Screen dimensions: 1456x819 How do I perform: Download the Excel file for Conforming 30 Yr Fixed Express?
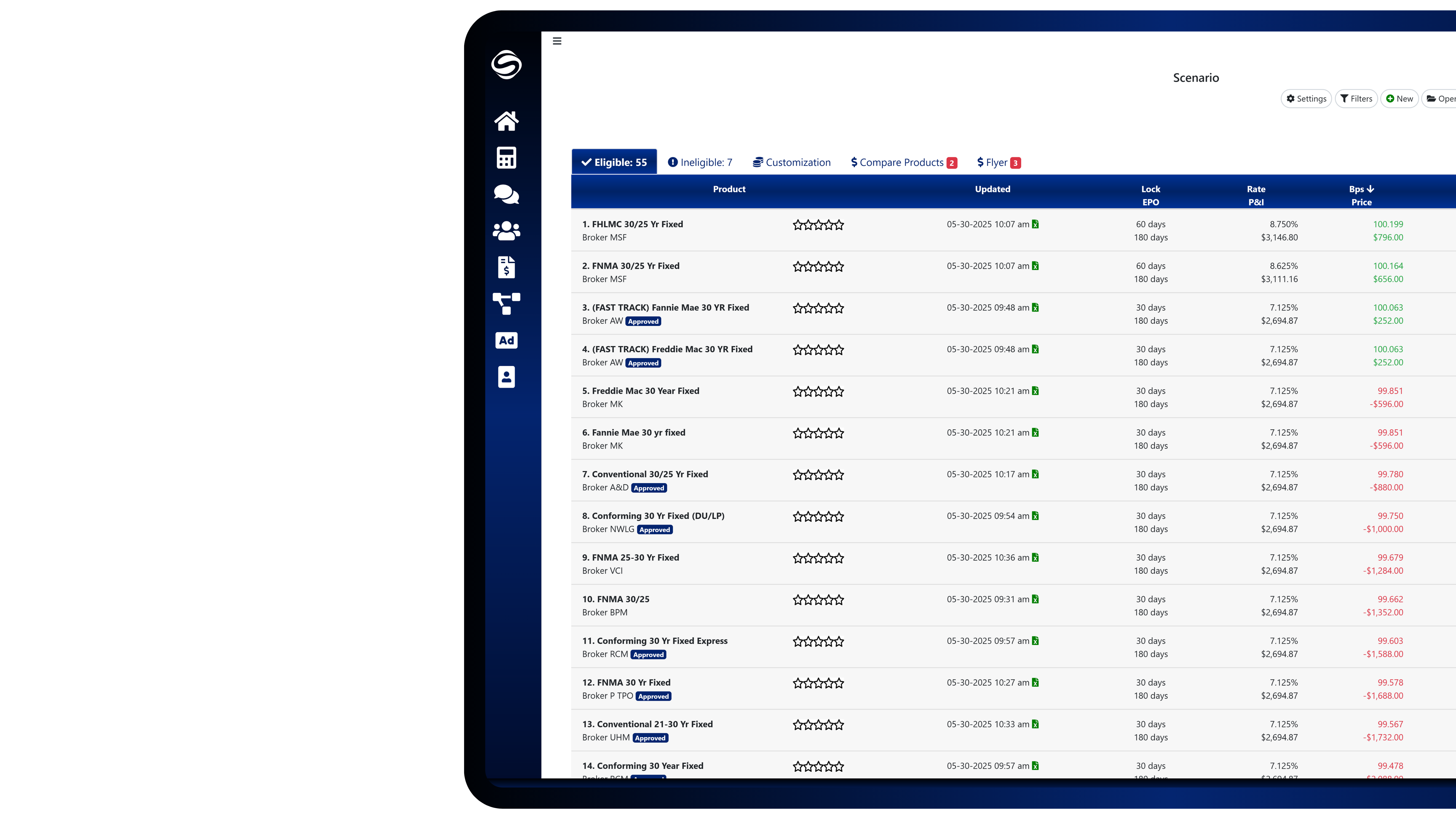1035,640
